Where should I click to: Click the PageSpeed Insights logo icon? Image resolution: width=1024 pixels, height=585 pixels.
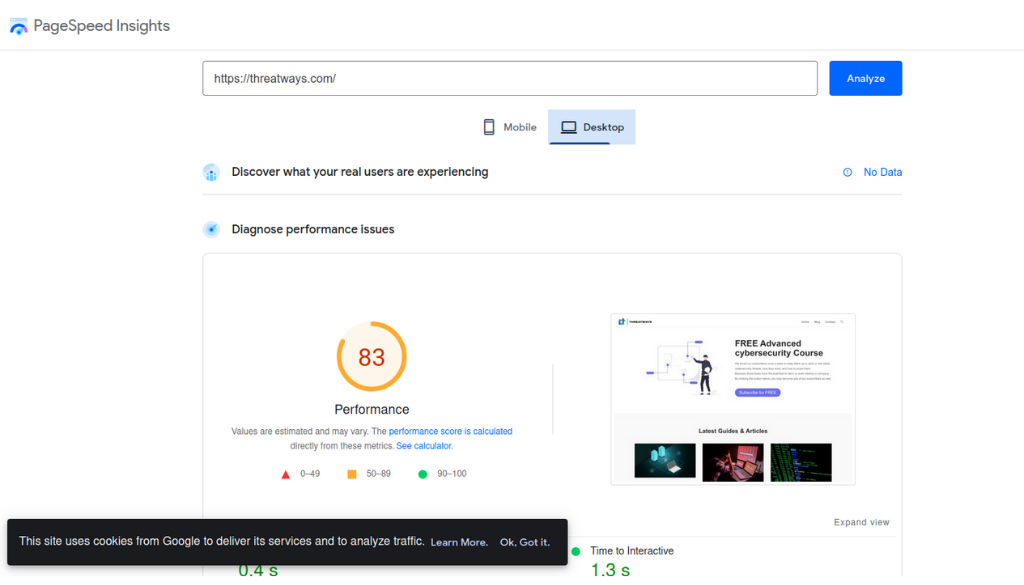(x=19, y=26)
